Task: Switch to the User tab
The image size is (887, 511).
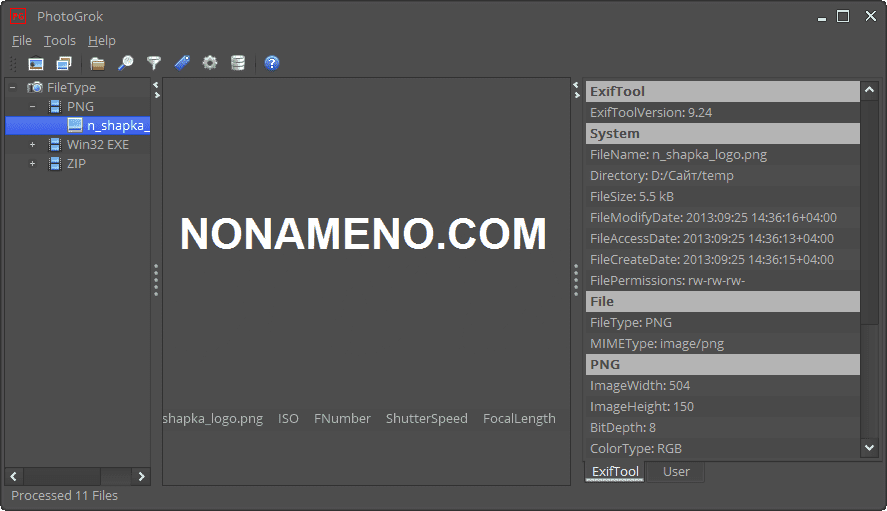Action: coord(676,472)
